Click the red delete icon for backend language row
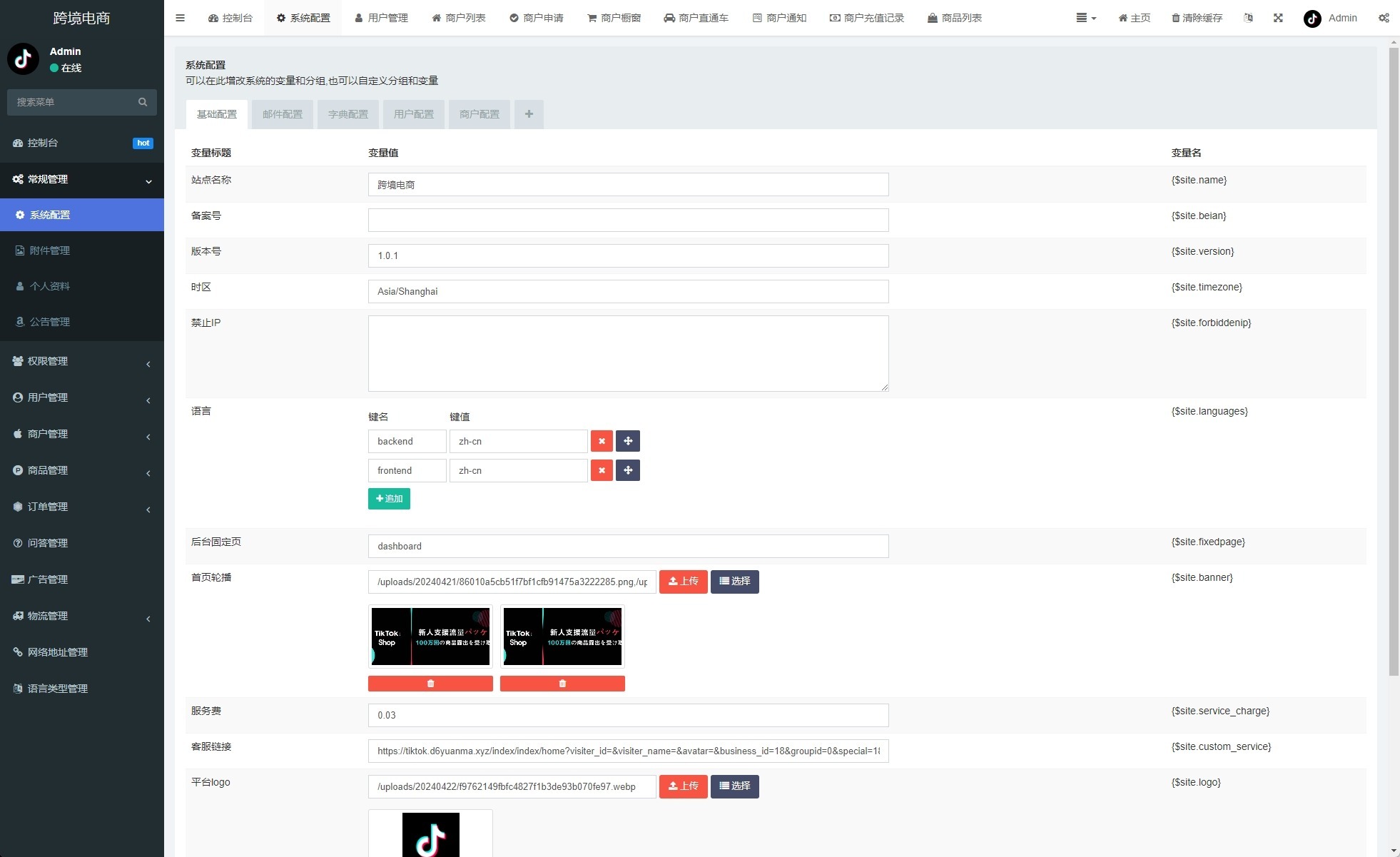The height and width of the screenshot is (857, 1400). 601,441
